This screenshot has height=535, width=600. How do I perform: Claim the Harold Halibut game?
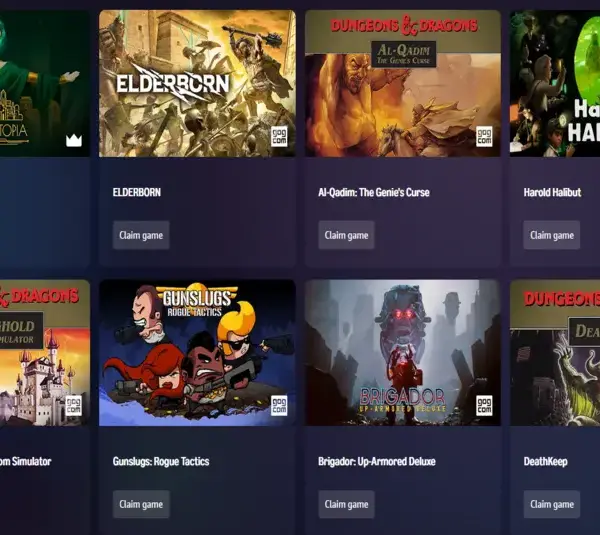(551, 235)
